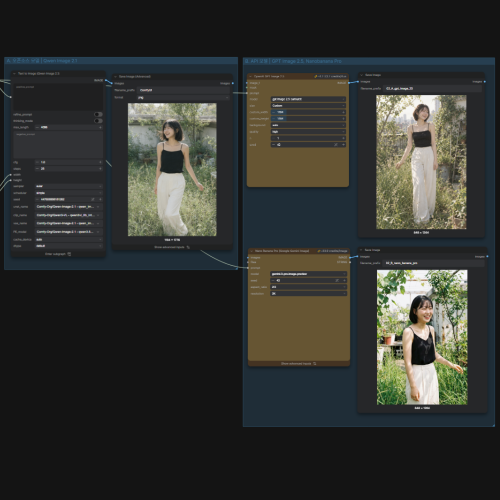The image size is (500, 500).
Task: Click the mask input port on GPT Image node
Action: (247, 88)
